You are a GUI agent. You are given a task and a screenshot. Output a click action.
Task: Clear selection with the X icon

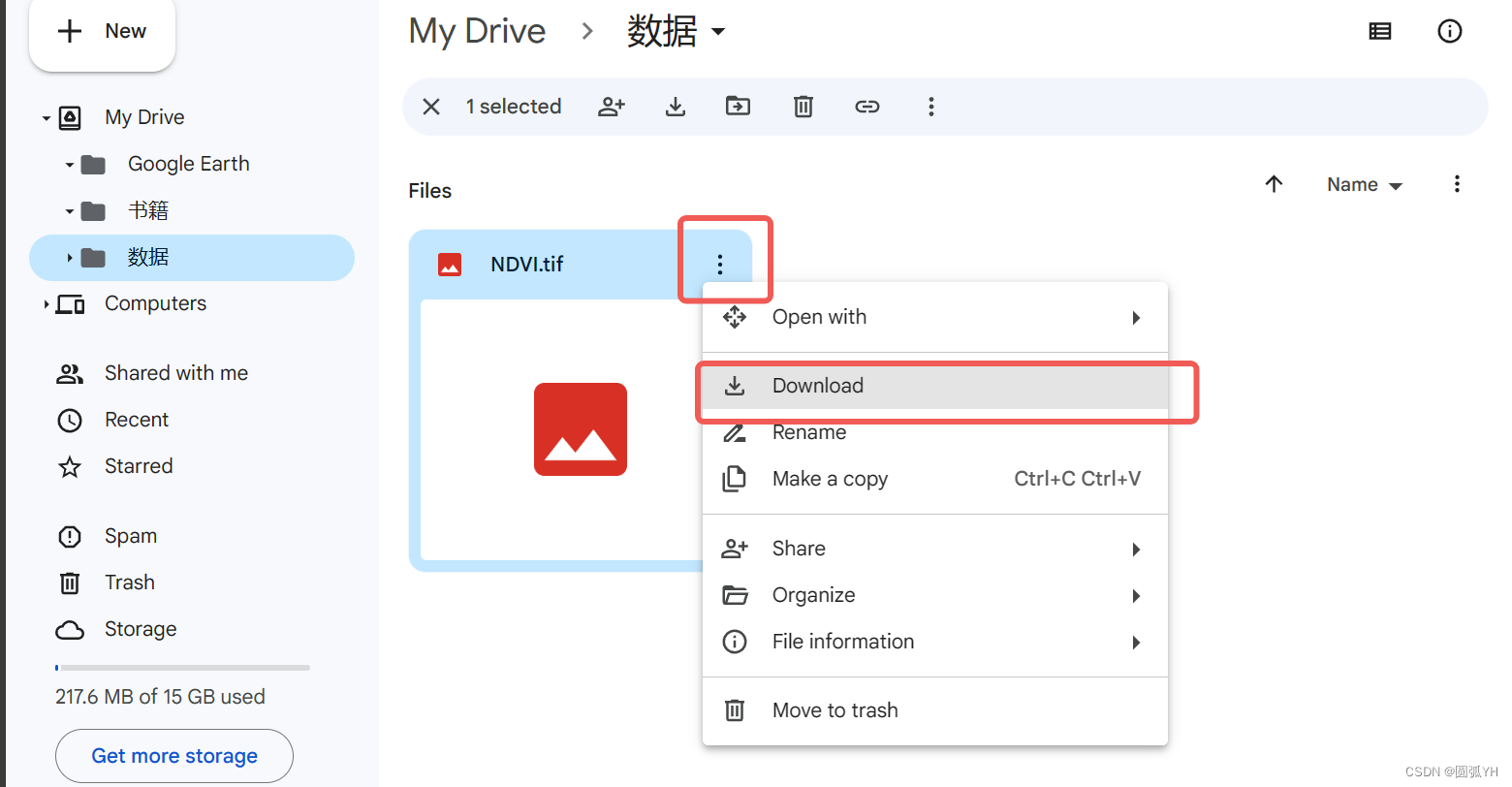pyautogui.click(x=431, y=107)
